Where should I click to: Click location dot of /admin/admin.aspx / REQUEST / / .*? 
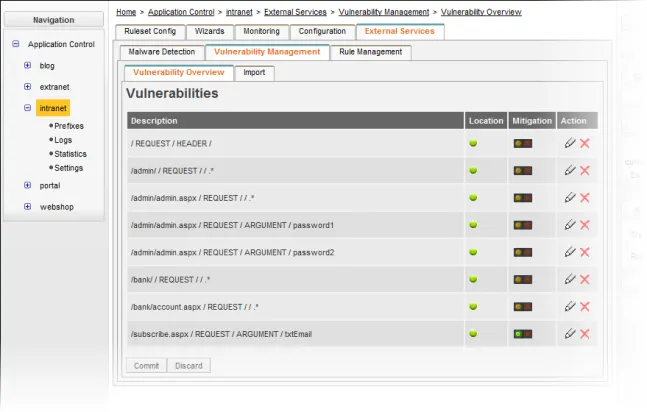[473, 198]
